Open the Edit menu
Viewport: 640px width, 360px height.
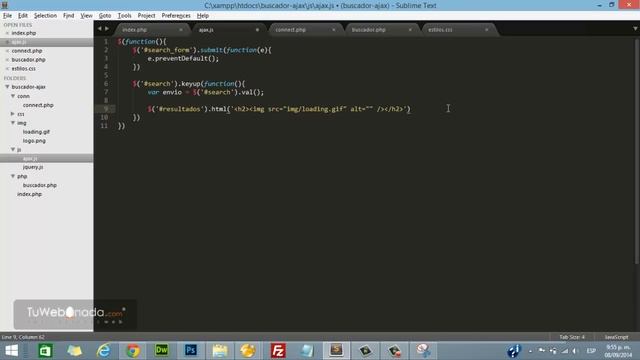[x=23, y=16]
